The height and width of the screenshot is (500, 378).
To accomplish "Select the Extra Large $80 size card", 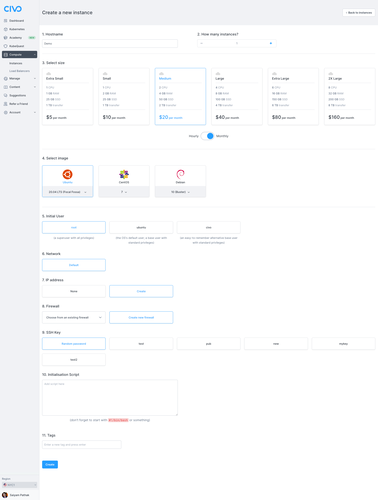I will coord(293,97).
